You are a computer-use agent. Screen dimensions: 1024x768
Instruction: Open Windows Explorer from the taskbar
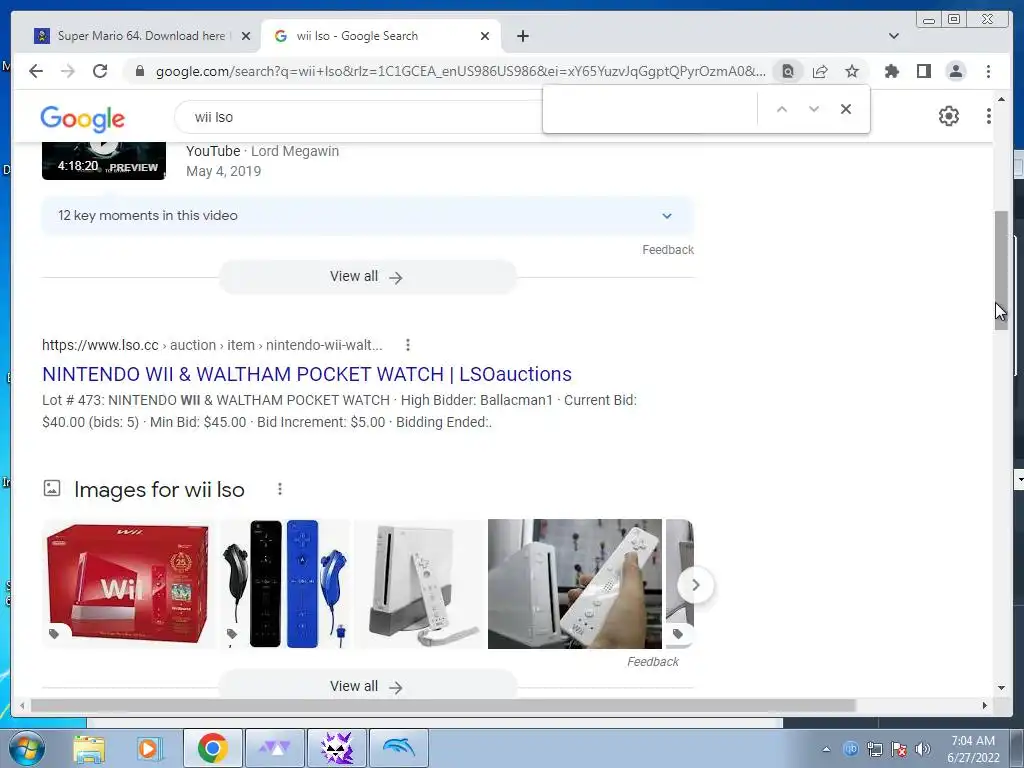(89, 748)
